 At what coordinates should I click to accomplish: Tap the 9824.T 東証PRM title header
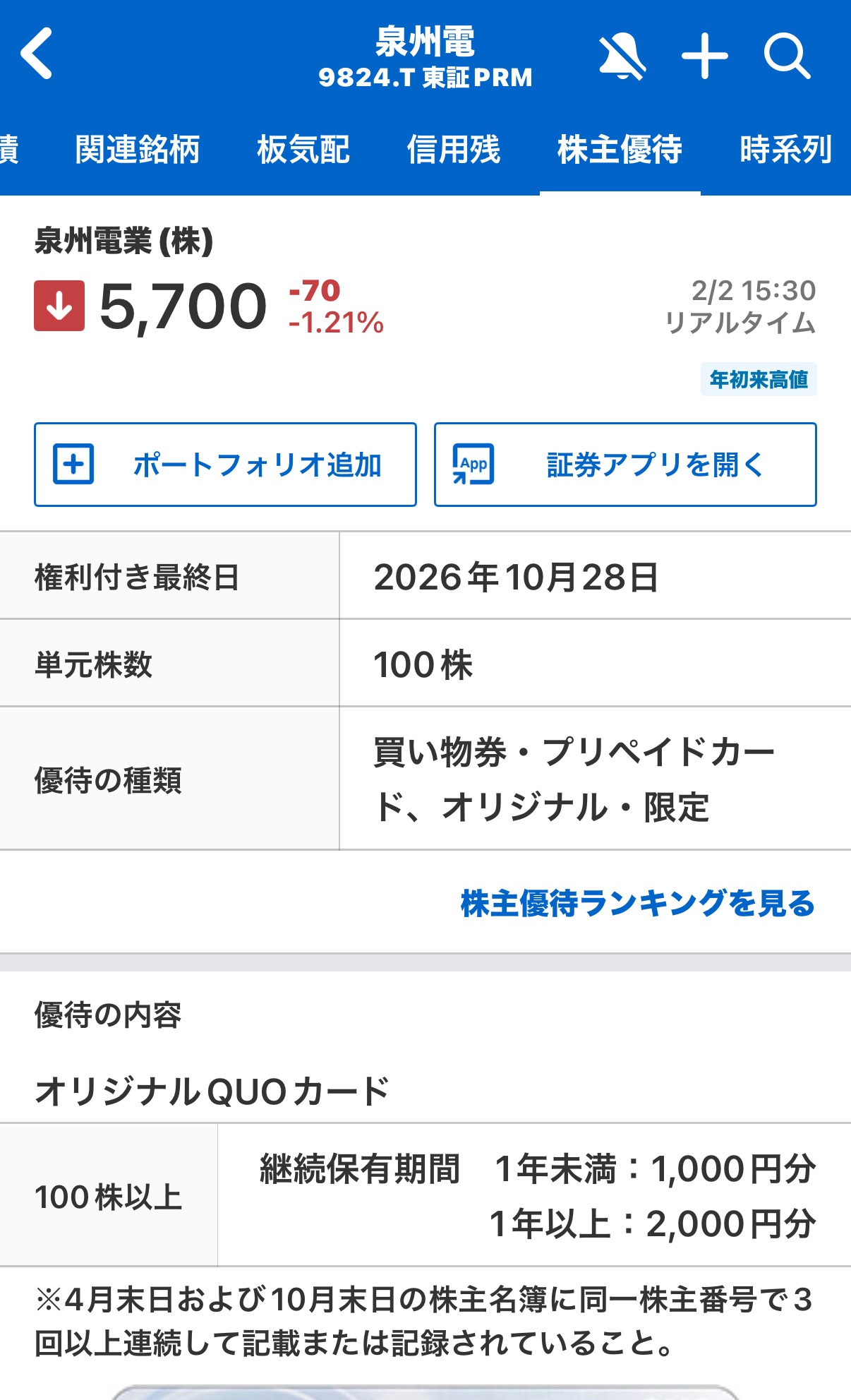(x=425, y=77)
